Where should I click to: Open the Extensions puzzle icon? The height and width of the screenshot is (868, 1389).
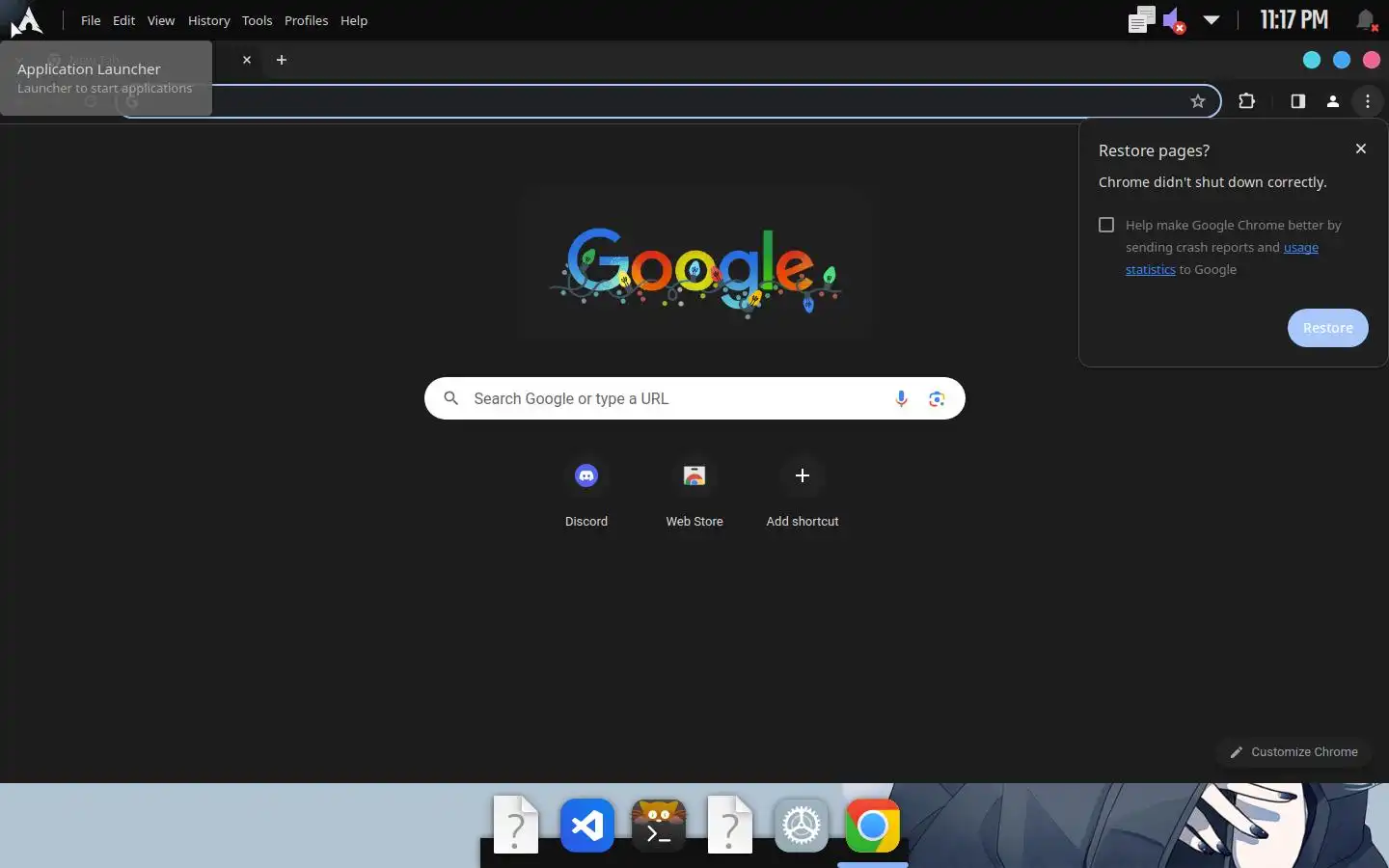click(1246, 101)
